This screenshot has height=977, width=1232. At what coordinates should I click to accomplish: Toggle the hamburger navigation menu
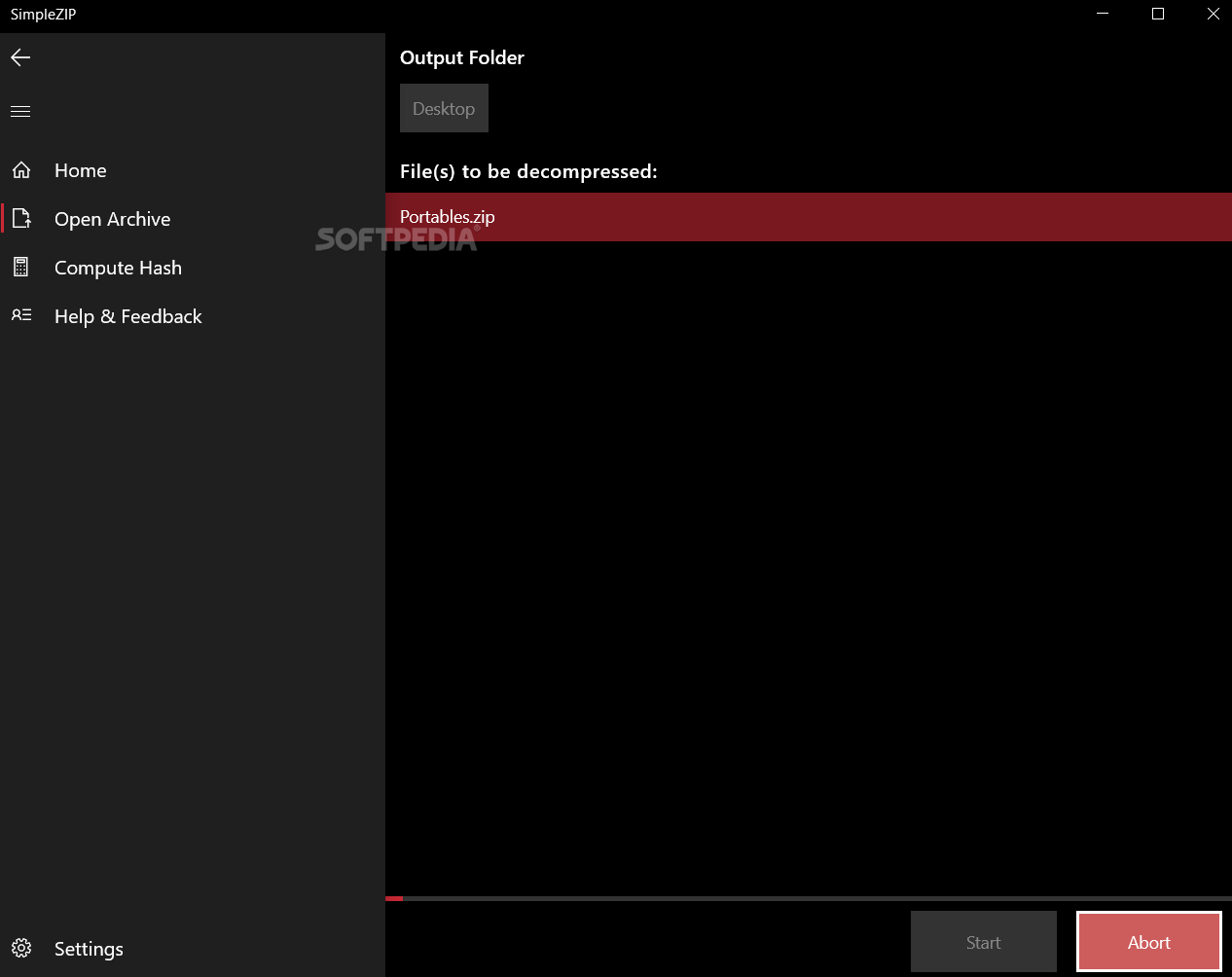click(20, 111)
